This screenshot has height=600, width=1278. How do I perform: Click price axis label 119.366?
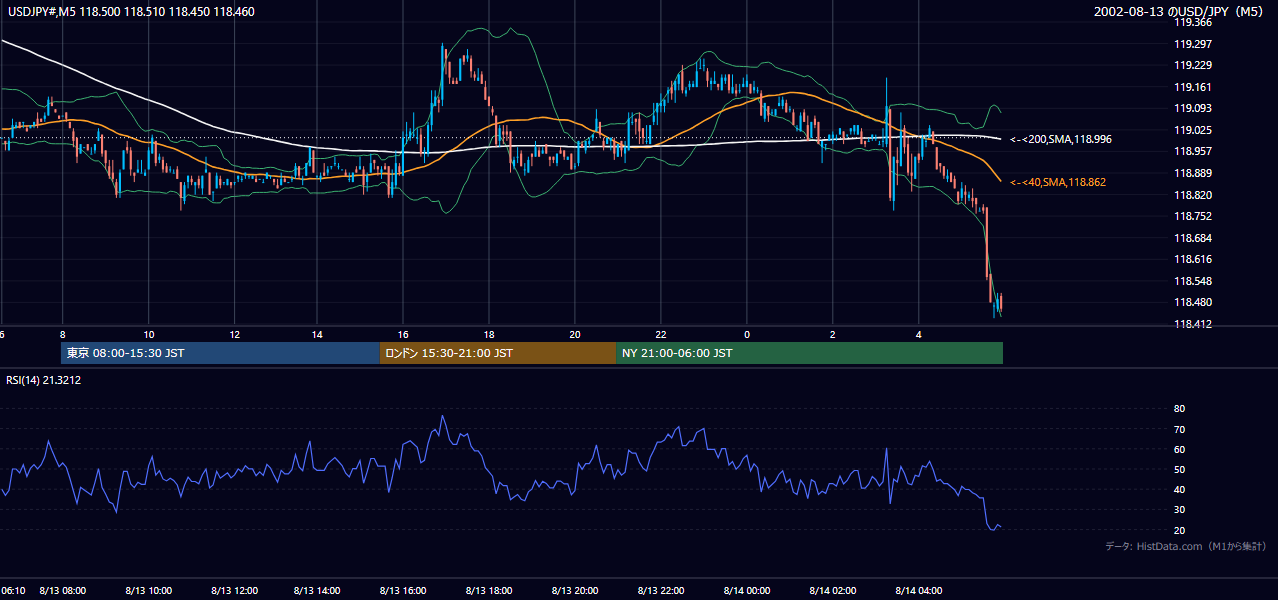point(1193,22)
